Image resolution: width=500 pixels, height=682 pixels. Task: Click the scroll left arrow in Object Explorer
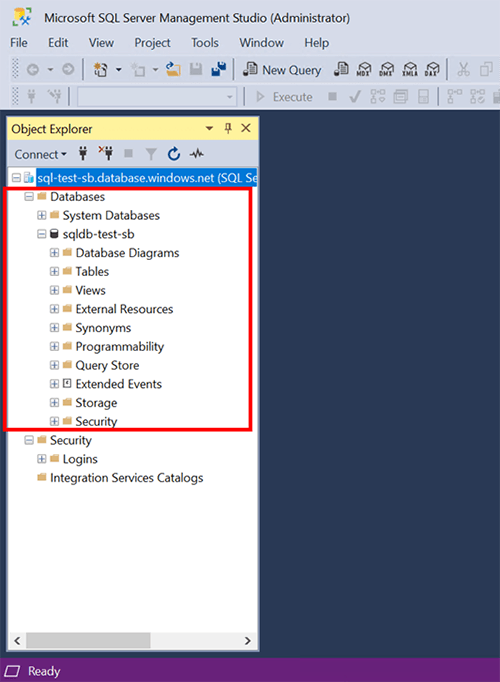[17, 640]
